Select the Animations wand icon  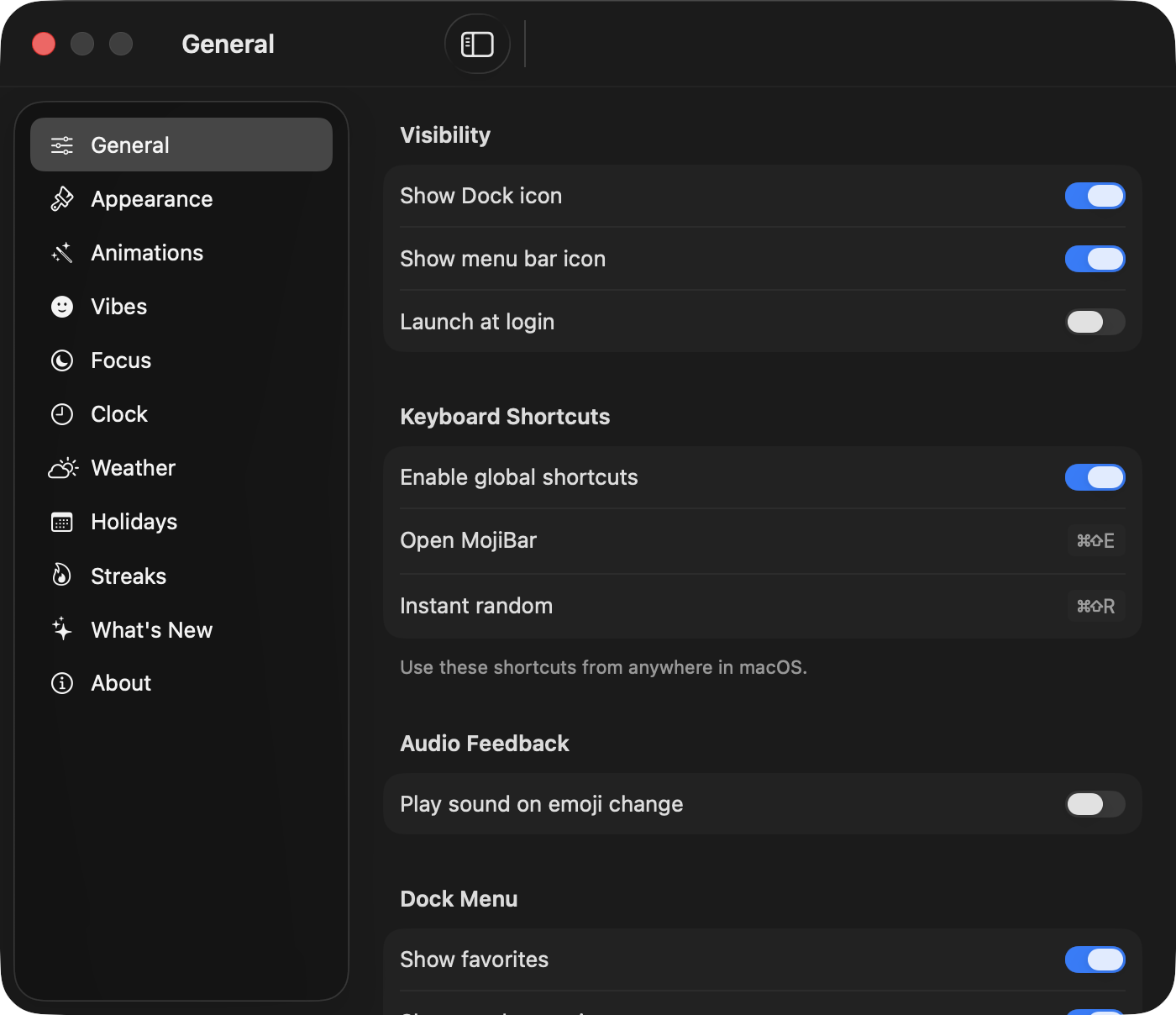point(61,253)
